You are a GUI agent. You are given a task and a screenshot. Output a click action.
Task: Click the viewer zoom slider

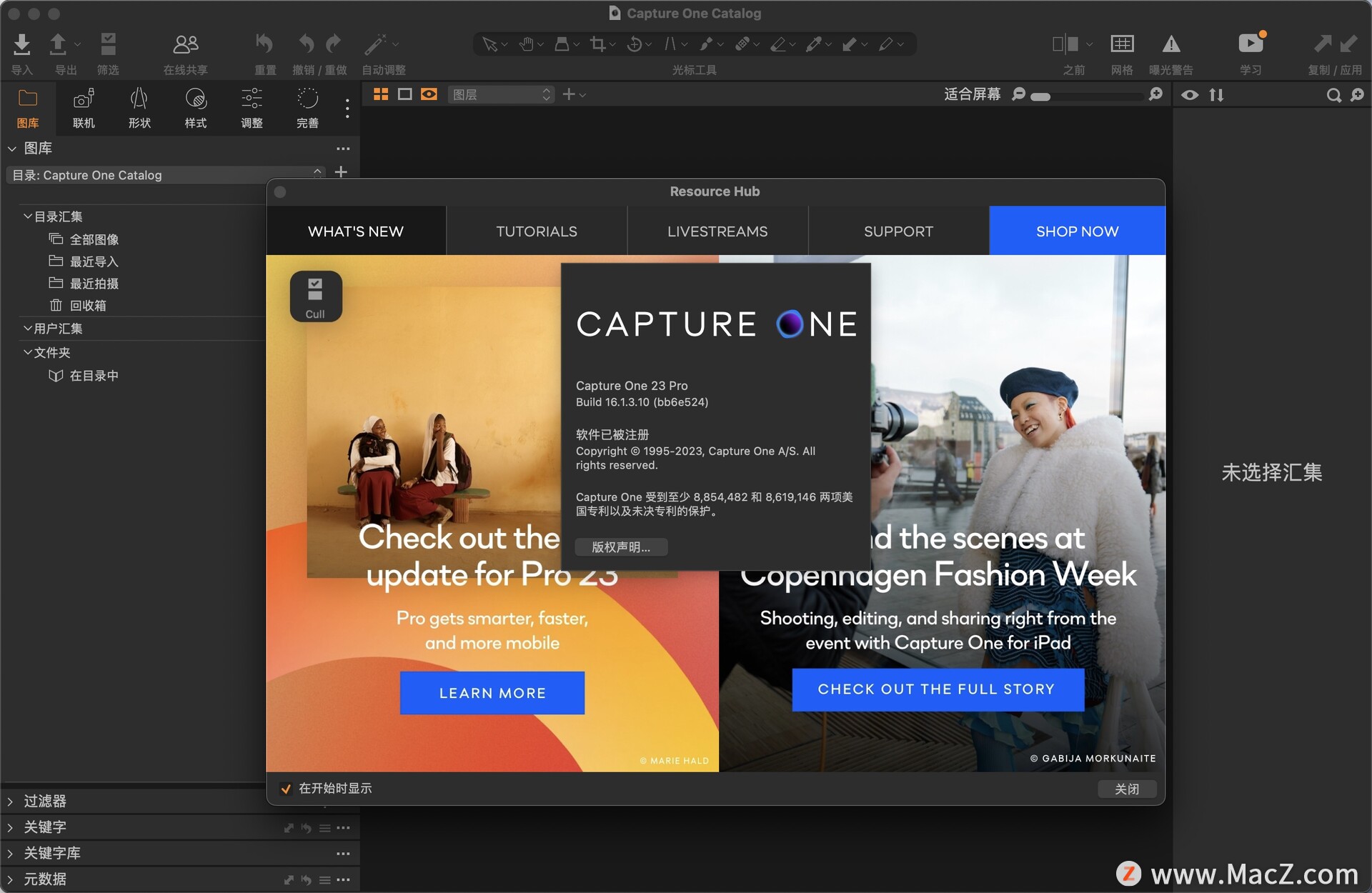[x=1086, y=96]
